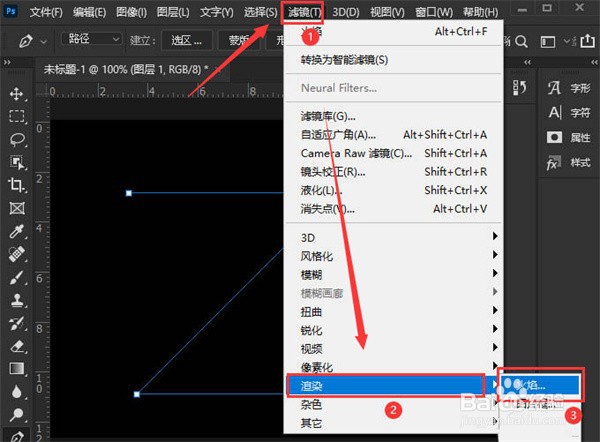Expand the 扭曲 filter submenu
This screenshot has width=600, height=442.
tap(495, 310)
